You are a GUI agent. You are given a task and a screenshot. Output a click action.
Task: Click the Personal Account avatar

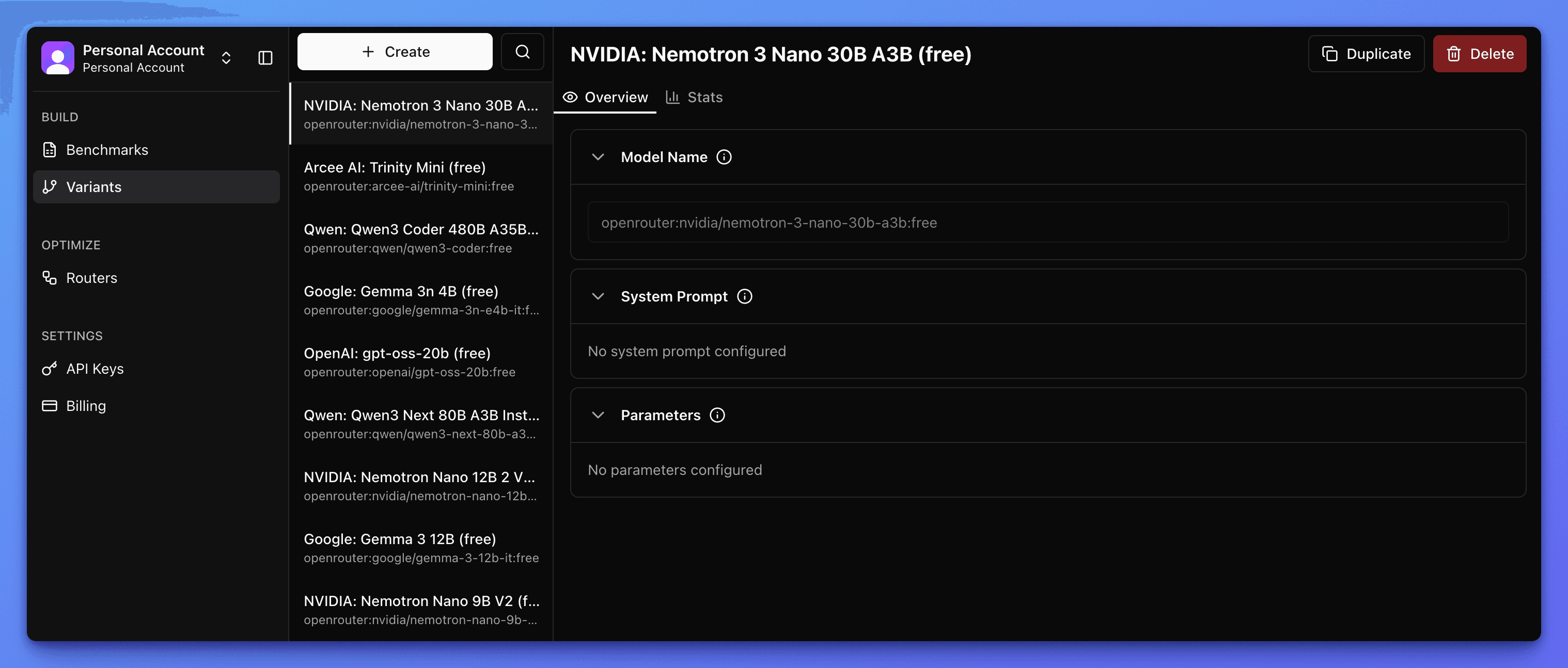[58, 58]
